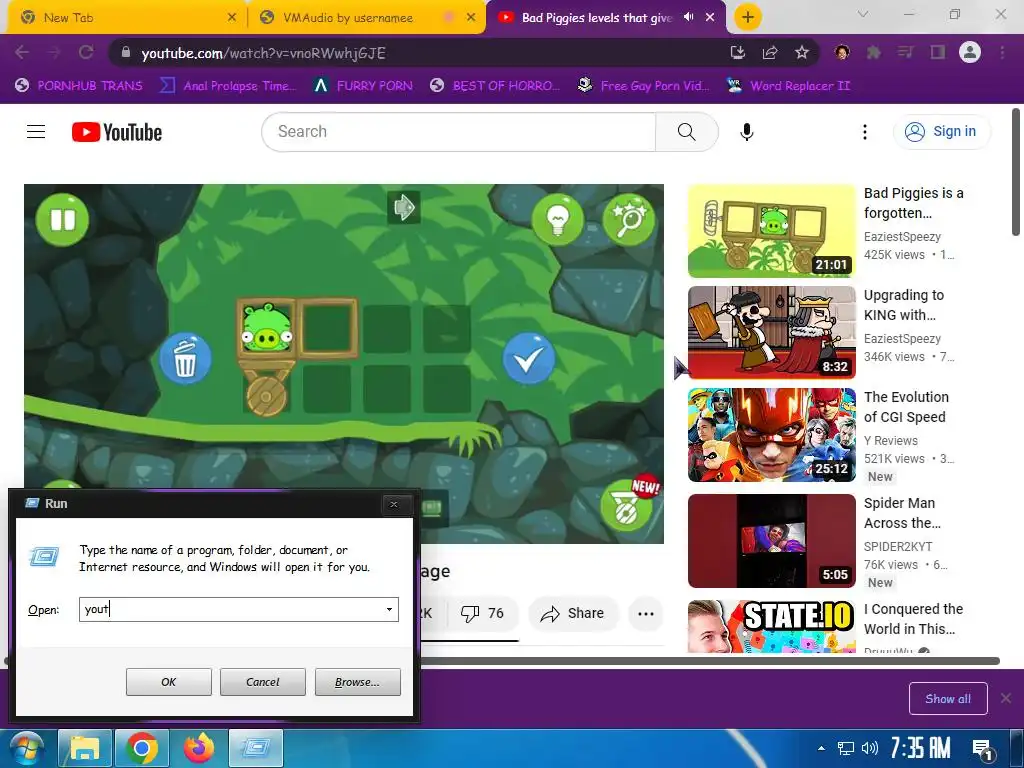Bookmark this page with the star icon
1024x768 pixels.
(802, 52)
